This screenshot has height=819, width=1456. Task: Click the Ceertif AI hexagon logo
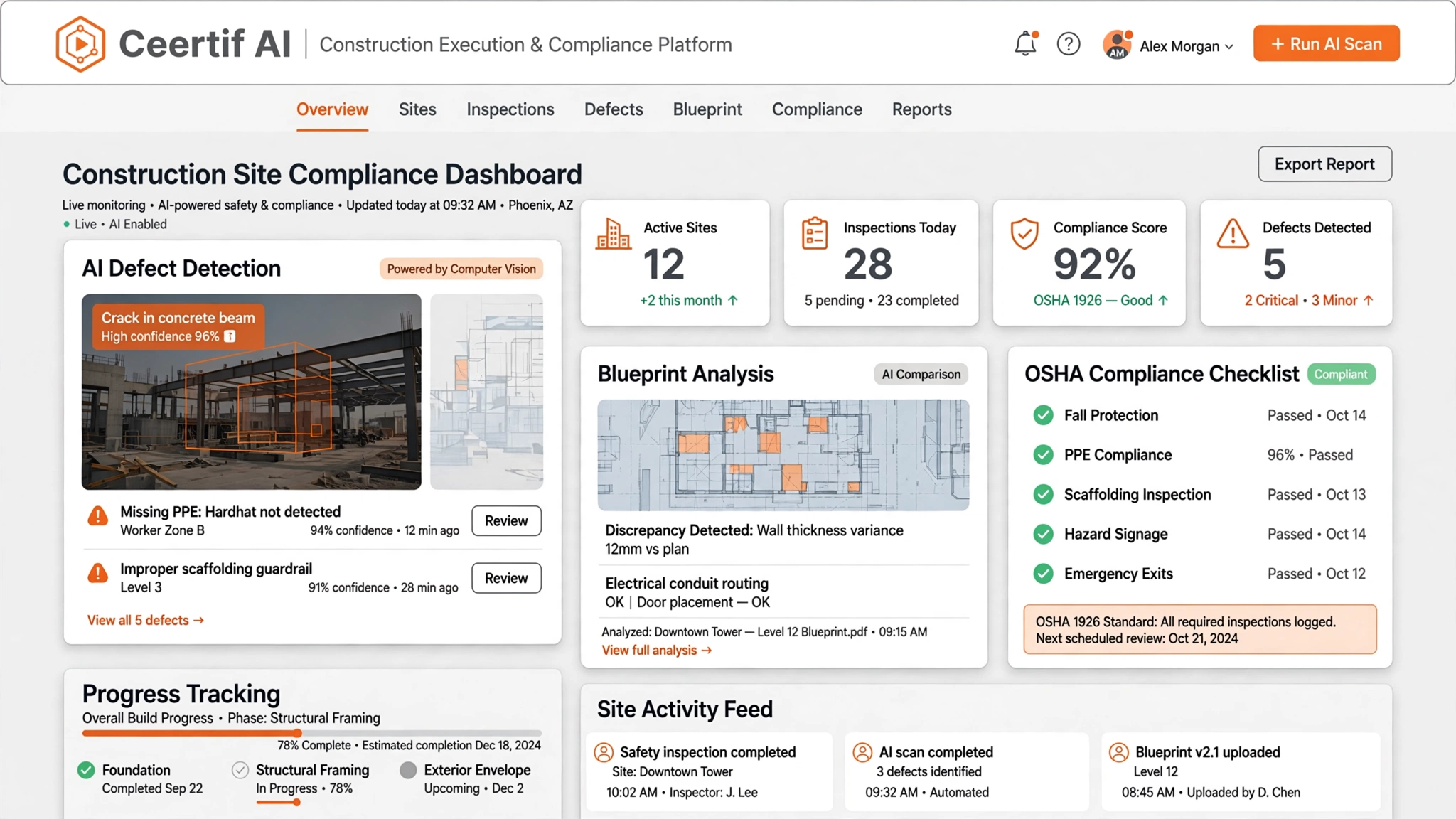(x=80, y=44)
